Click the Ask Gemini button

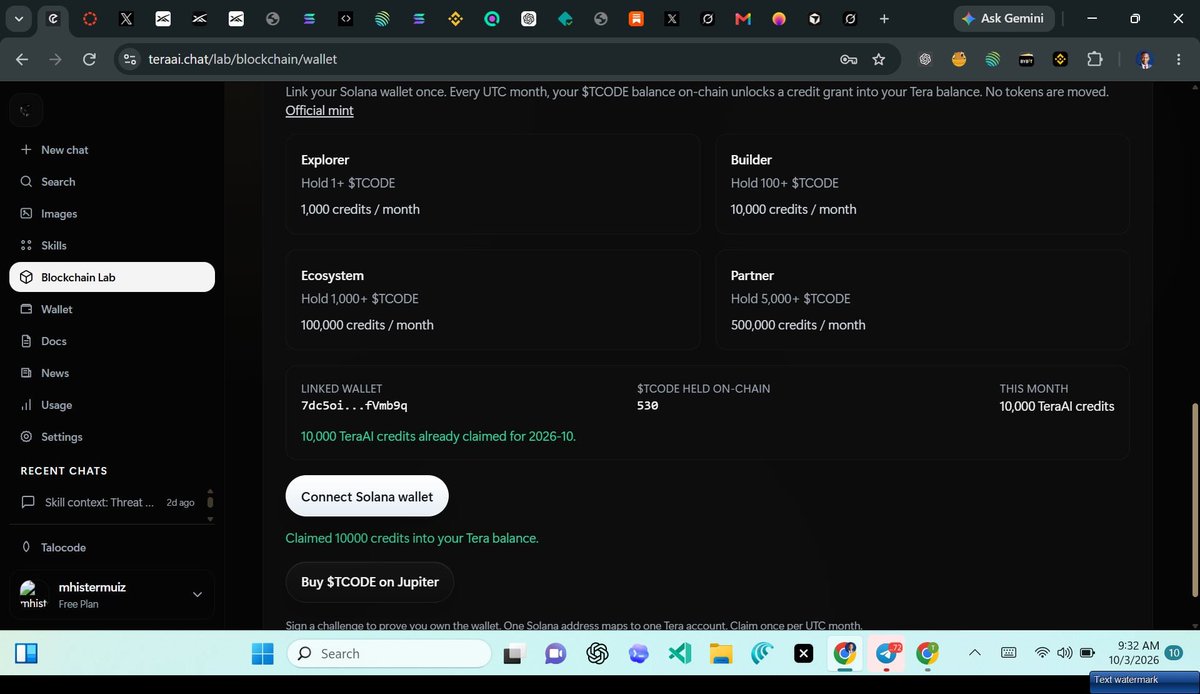pyautogui.click(x=1002, y=18)
